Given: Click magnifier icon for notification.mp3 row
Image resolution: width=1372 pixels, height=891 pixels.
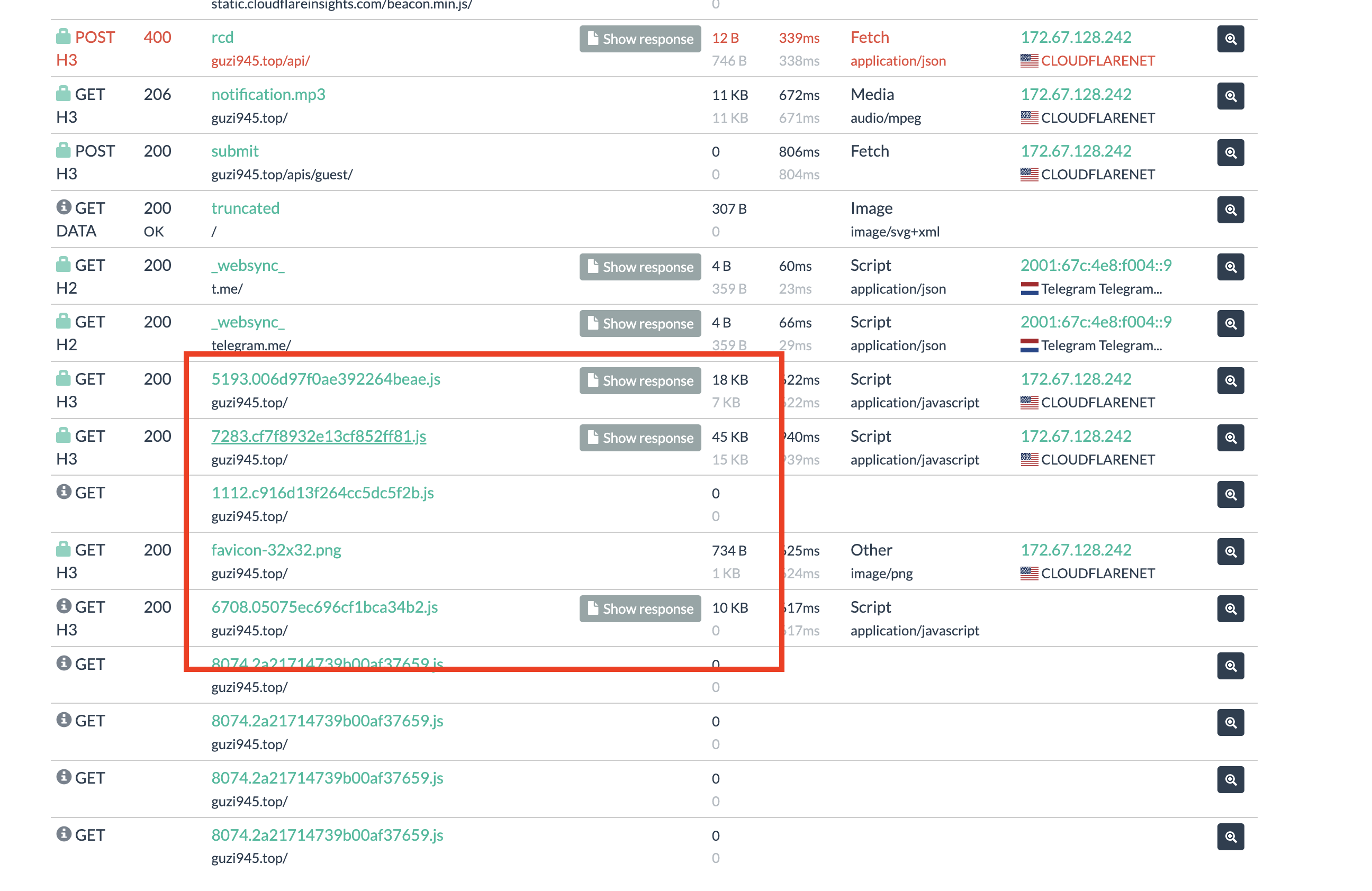Looking at the screenshot, I should point(1230,96).
